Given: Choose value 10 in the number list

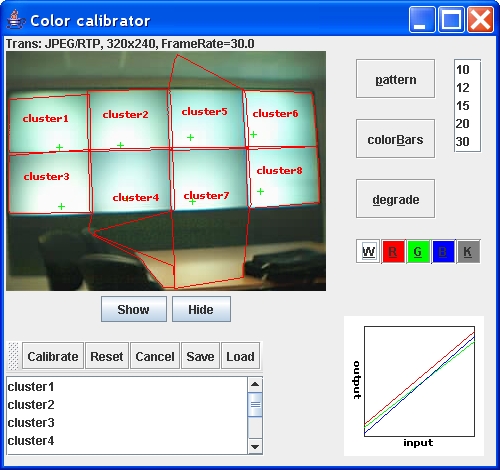Looking at the screenshot, I should click(x=467, y=70).
